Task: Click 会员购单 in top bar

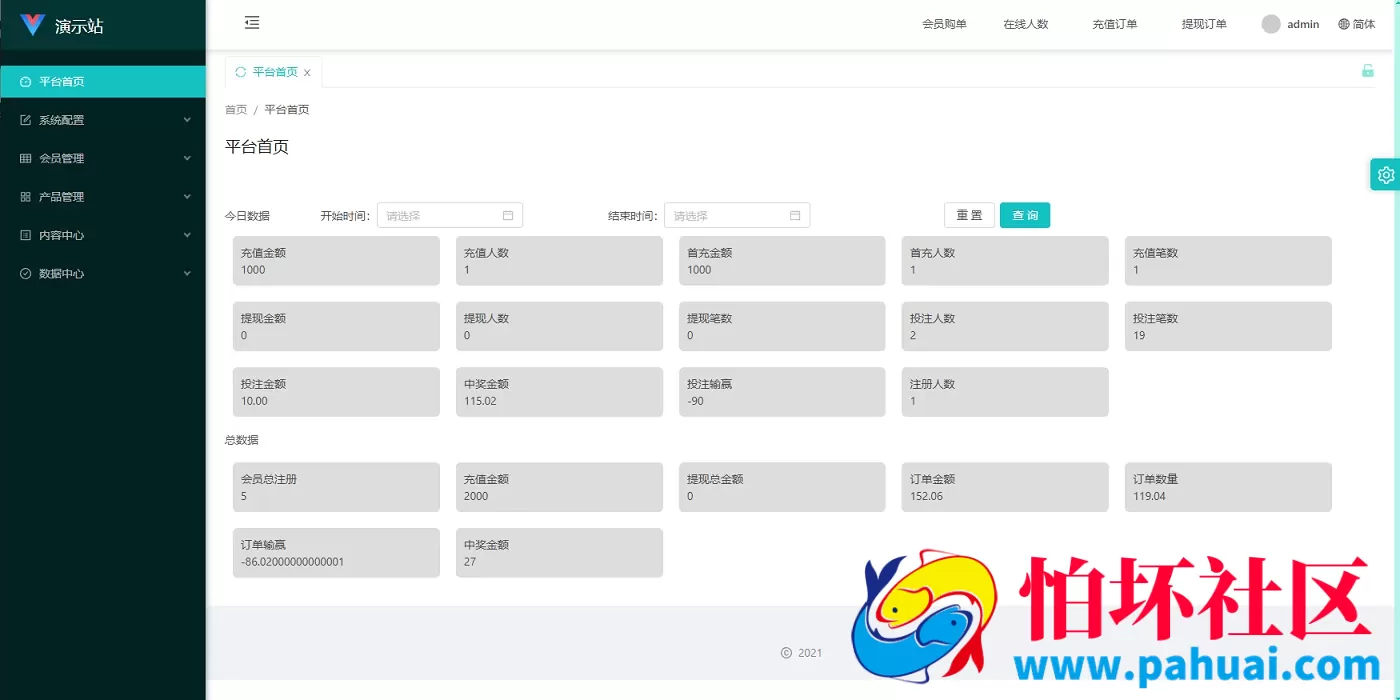Action: [x=944, y=24]
